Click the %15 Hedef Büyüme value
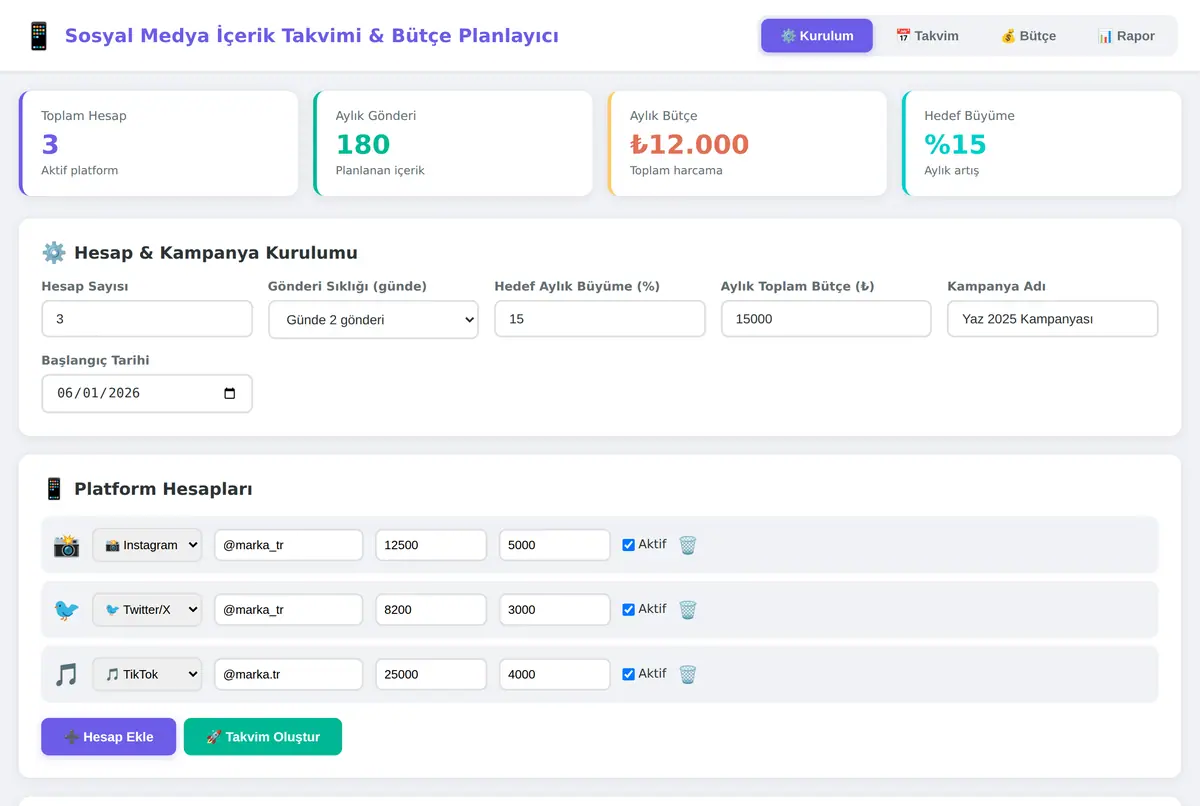Screen dimensions: 1200x806 click(x=955, y=144)
